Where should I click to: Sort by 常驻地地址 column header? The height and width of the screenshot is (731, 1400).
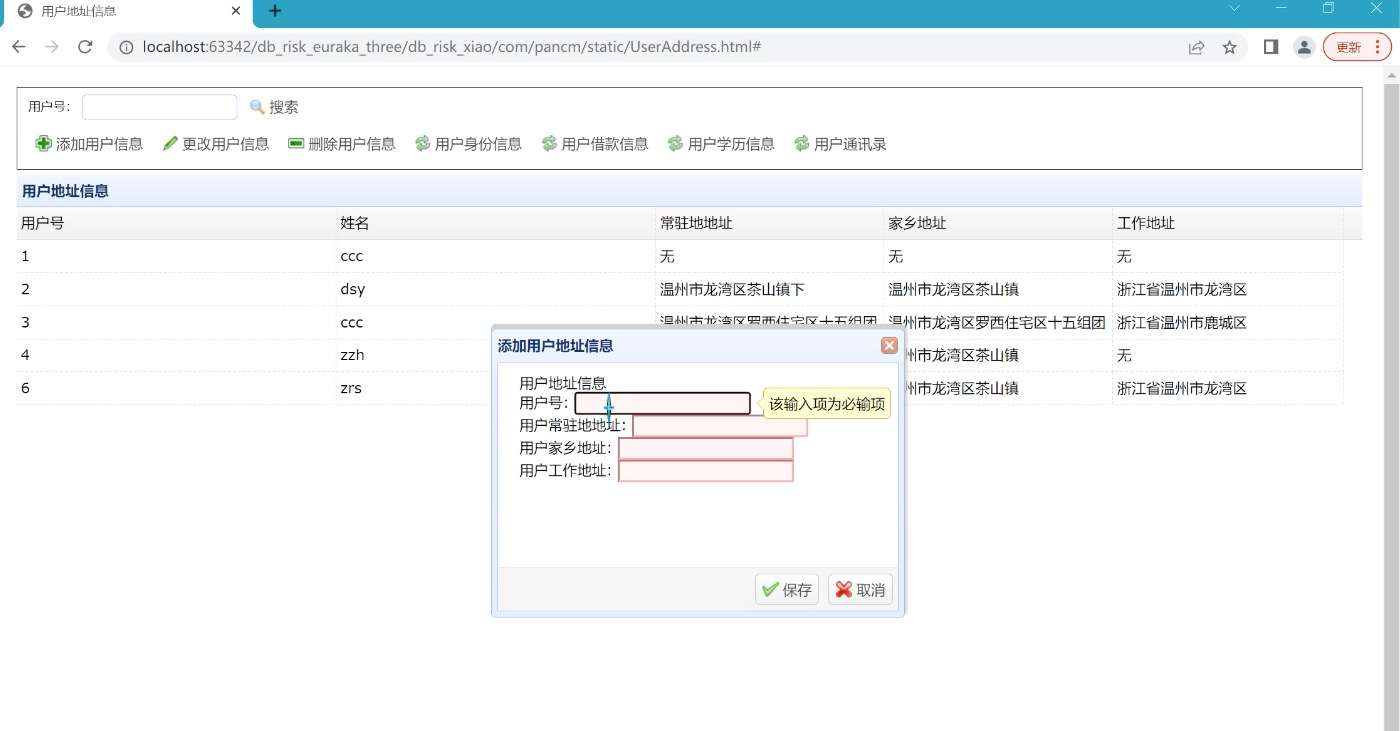(x=770, y=223)
